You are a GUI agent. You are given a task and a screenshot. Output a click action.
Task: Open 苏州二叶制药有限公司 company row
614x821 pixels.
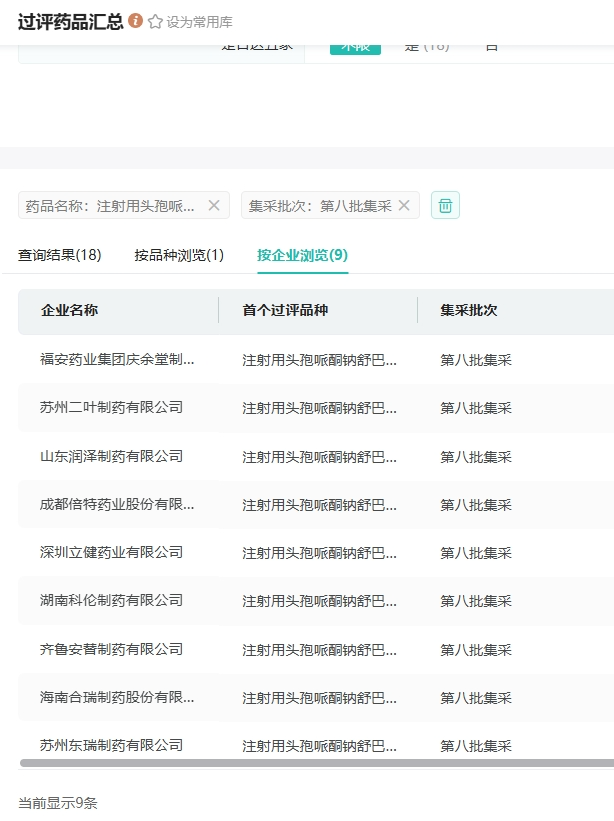tap(112, 407)
